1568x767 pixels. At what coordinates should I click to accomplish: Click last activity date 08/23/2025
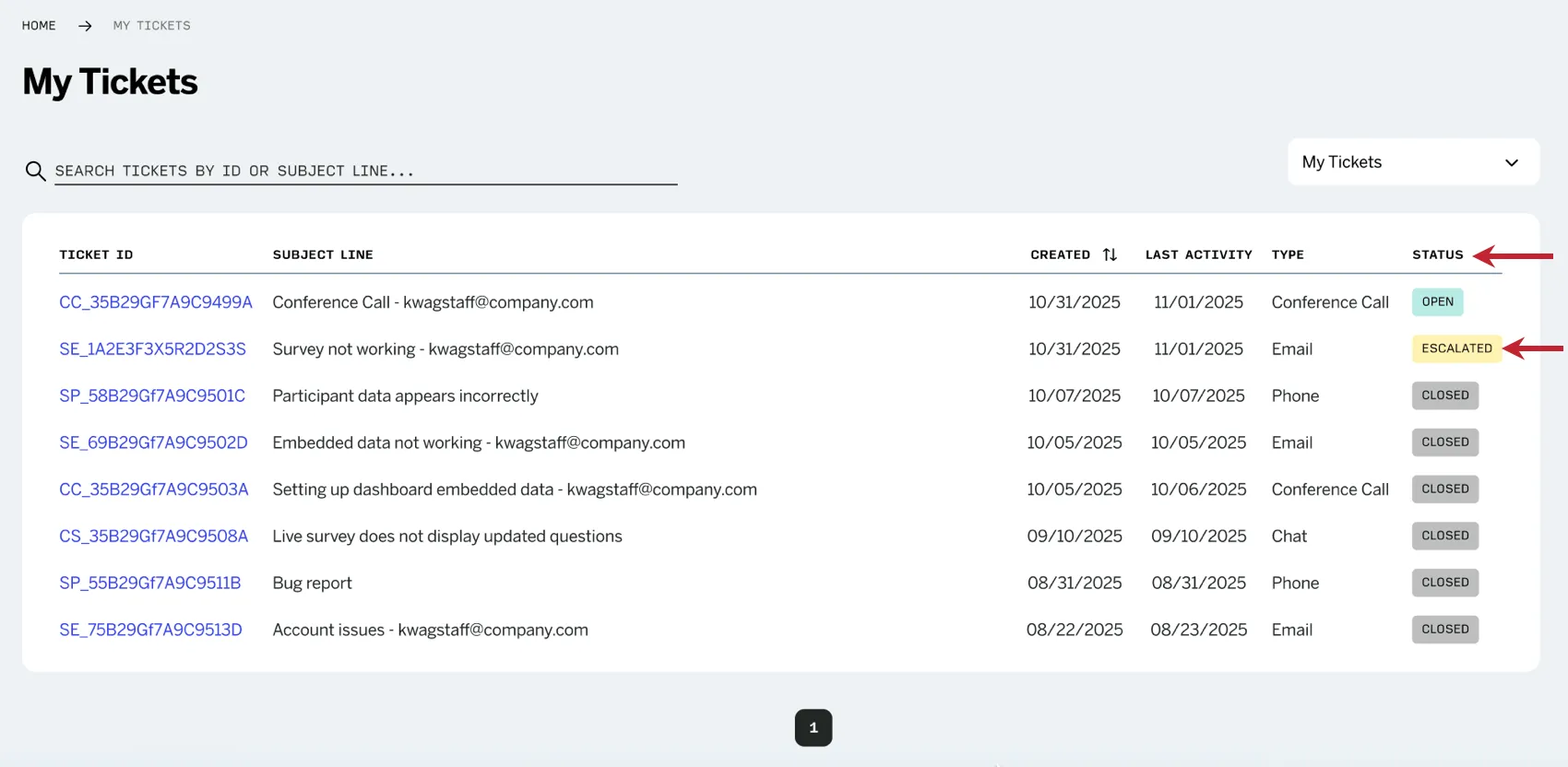coord(1198,630)
